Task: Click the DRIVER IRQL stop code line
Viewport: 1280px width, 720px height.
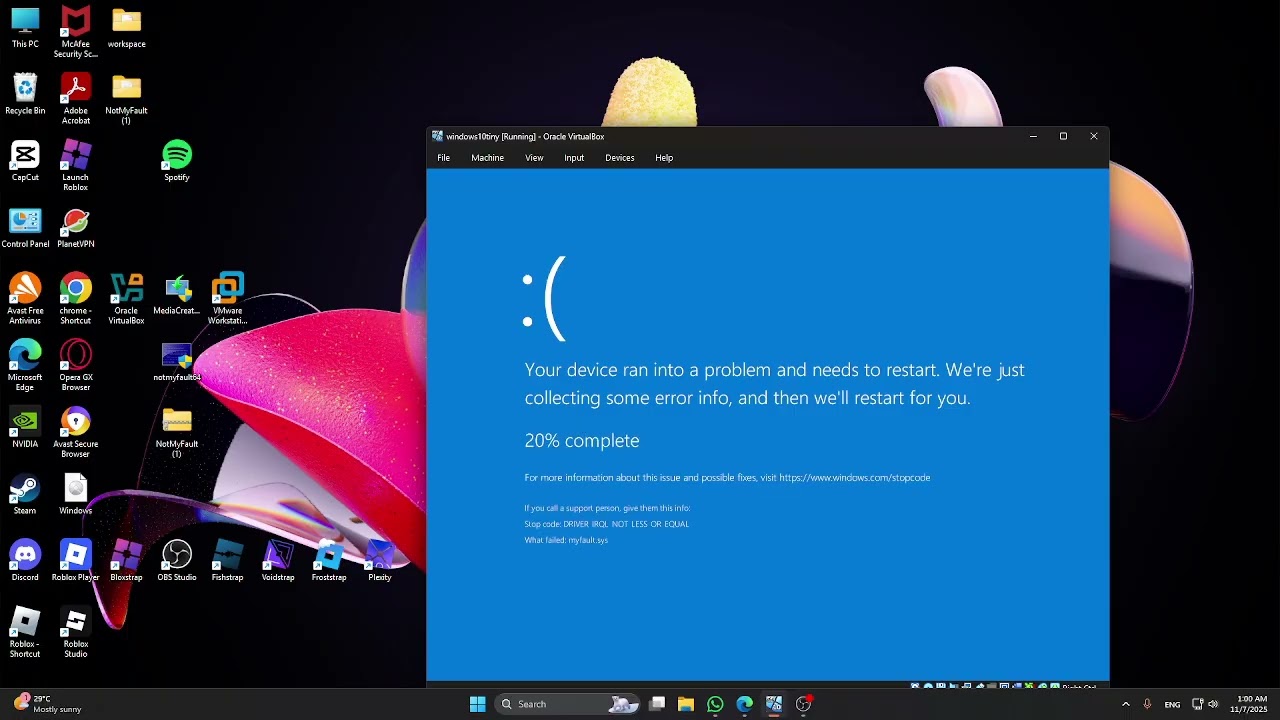Action: pyautogui.click(x=607, y=524)
